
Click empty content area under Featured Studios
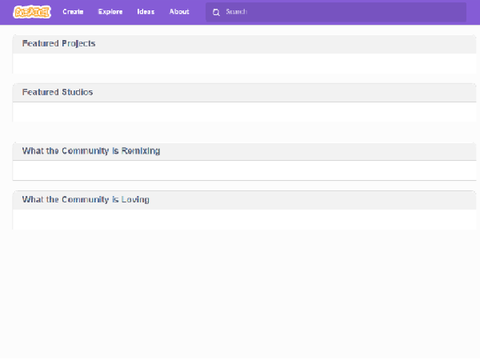point(244,112)
